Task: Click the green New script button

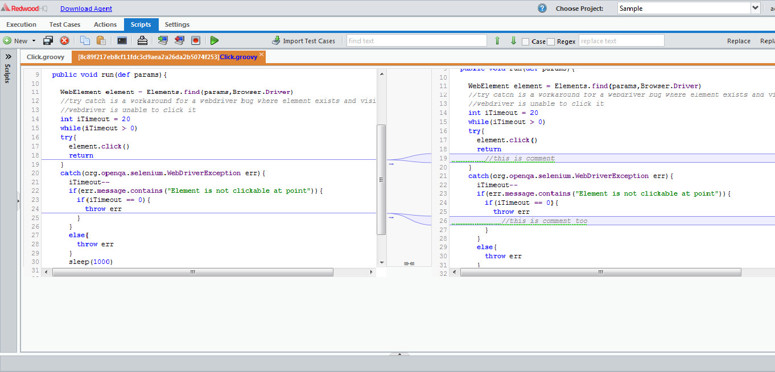Action: pyautogui.click(x=15, y=41)
